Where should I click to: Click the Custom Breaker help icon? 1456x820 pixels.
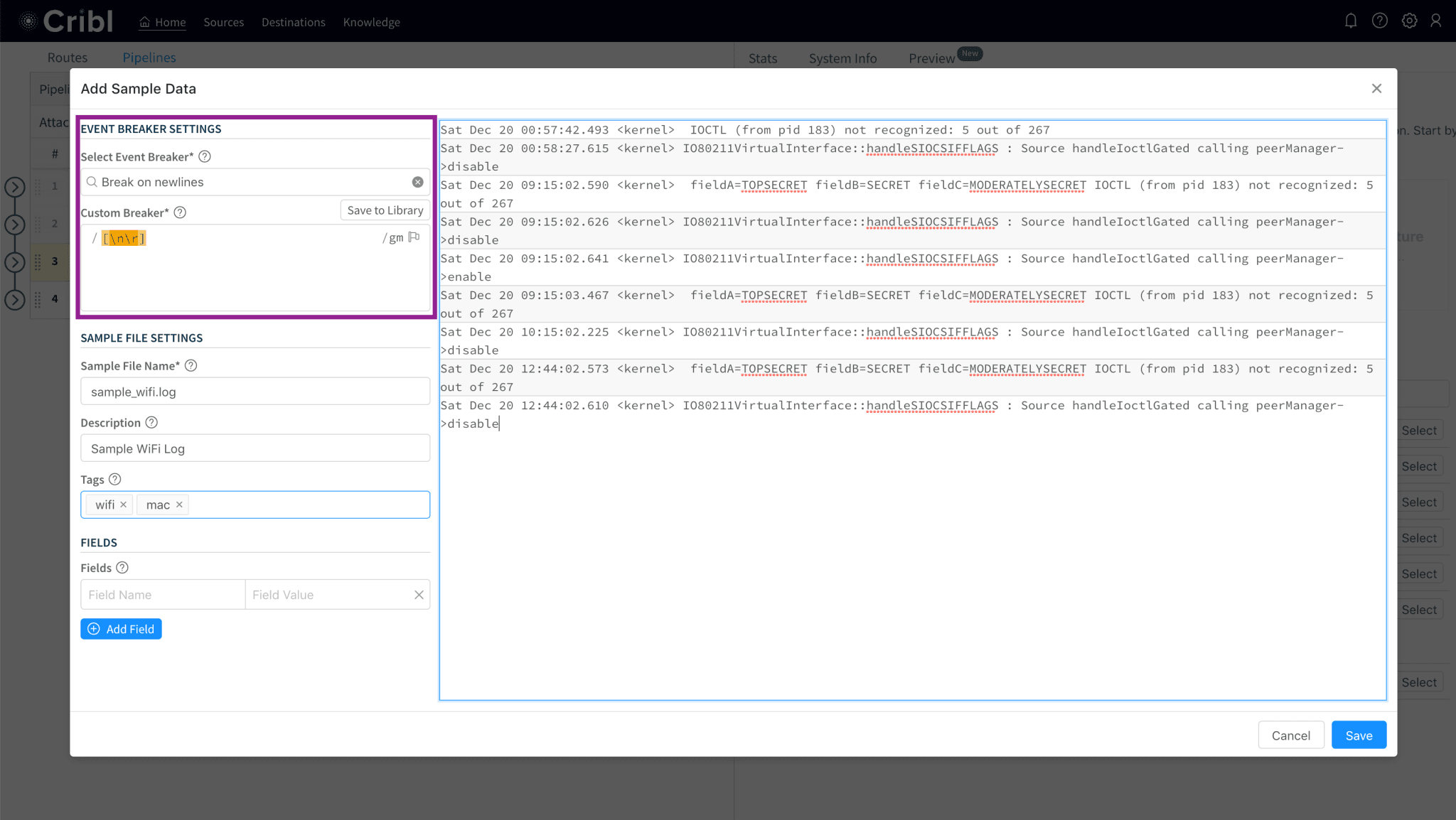coord(180,212)
